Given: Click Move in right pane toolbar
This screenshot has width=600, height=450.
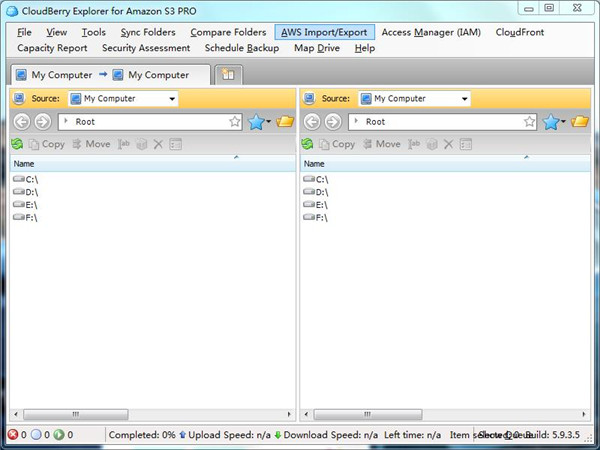Looking at the screenshot, I should point(382,144).
